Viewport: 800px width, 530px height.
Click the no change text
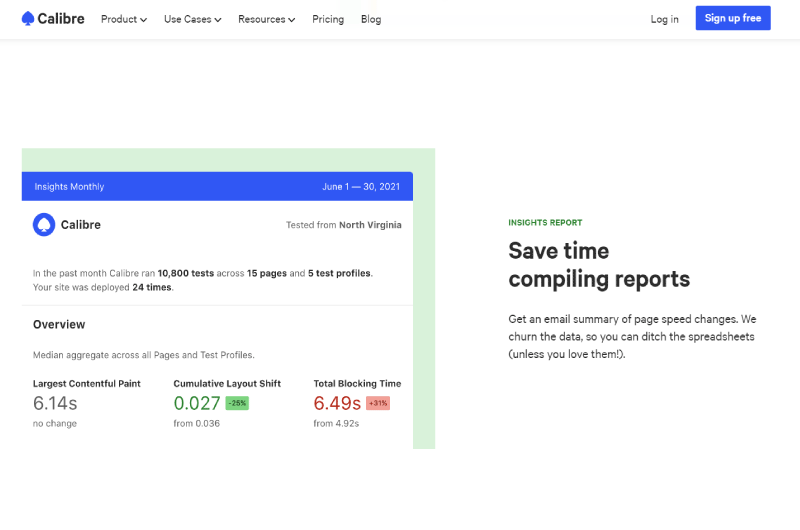[55, 423]
